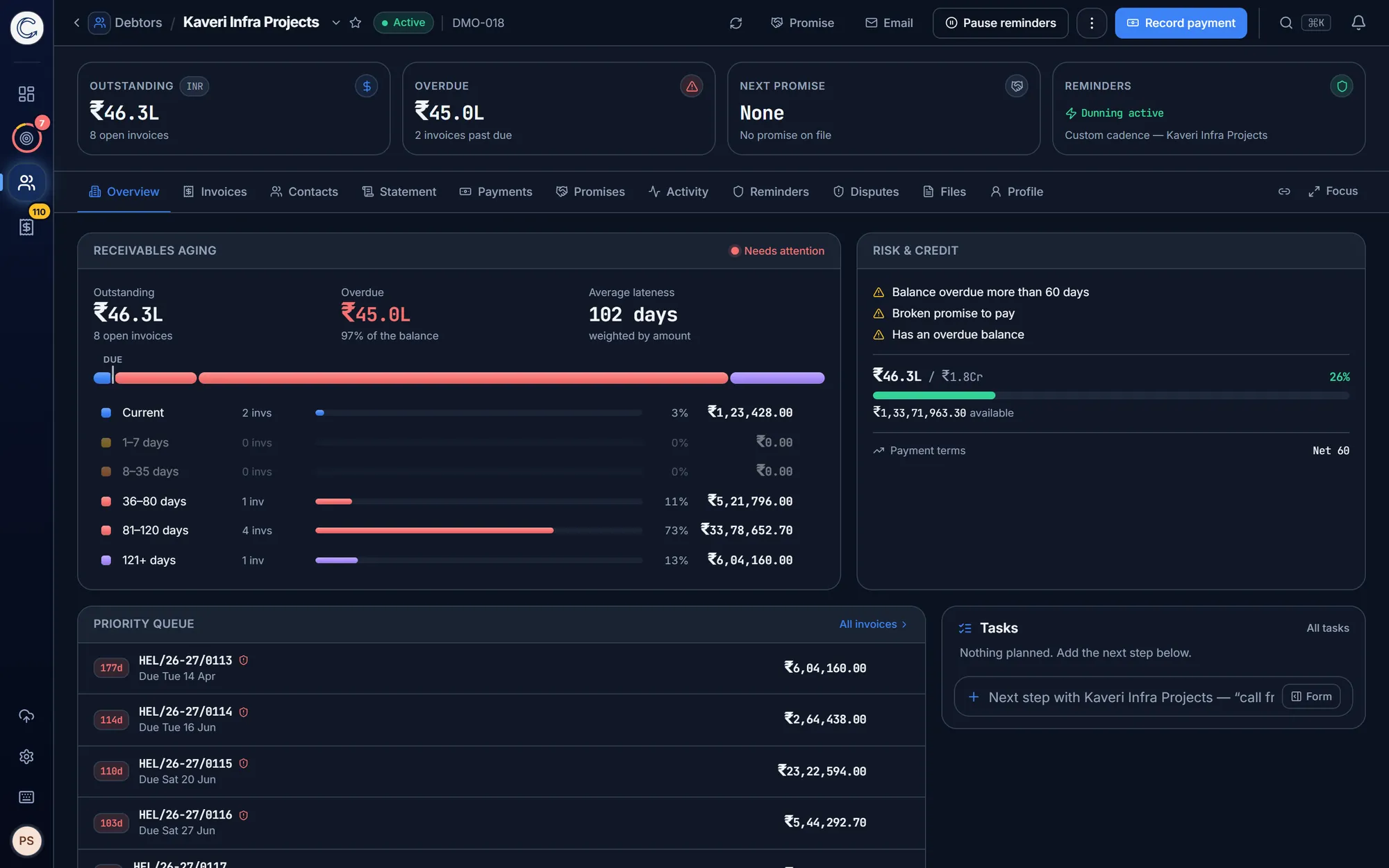1389x868 pixels.
Task: Open the All invoices link
Action: coord(873,624)
